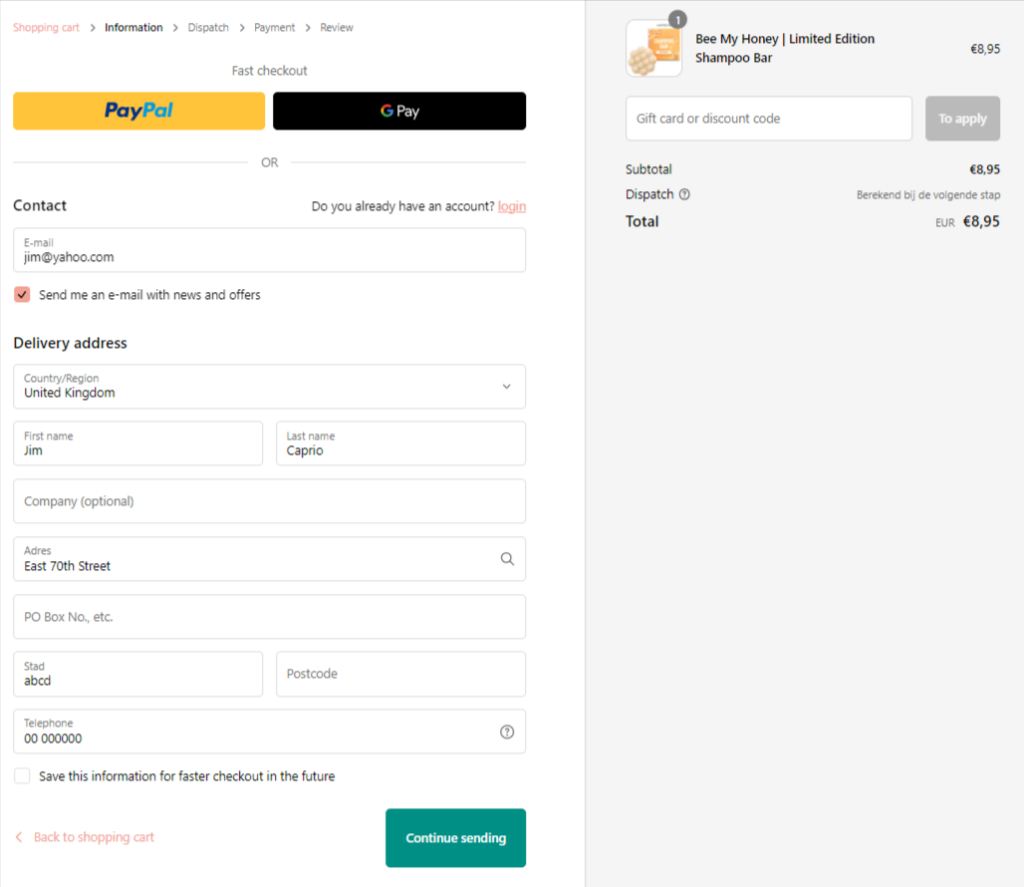Click the 'Berekend bij de volgende stap' text
Viewport: 1024px width, 887px height.
point(928,195)
